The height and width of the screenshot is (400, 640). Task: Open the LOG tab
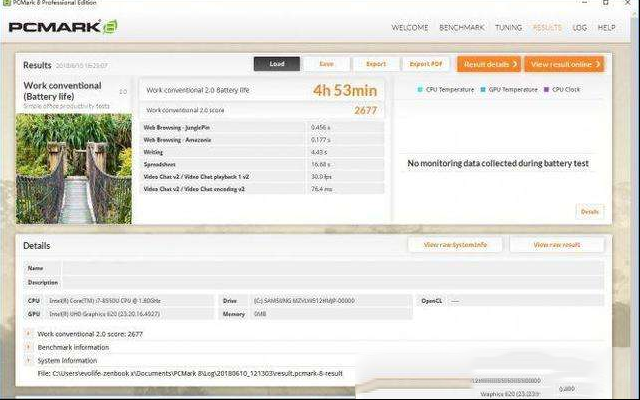pos(580,28)
